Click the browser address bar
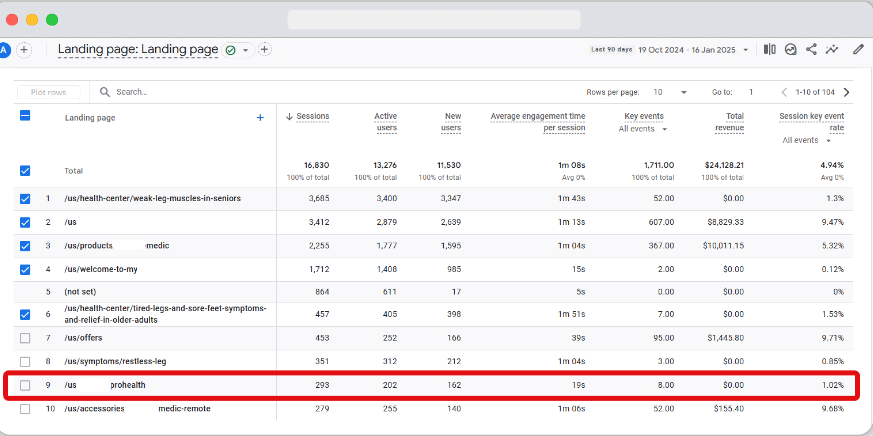This screenshot has height=436, width=873. click(434, 19)
